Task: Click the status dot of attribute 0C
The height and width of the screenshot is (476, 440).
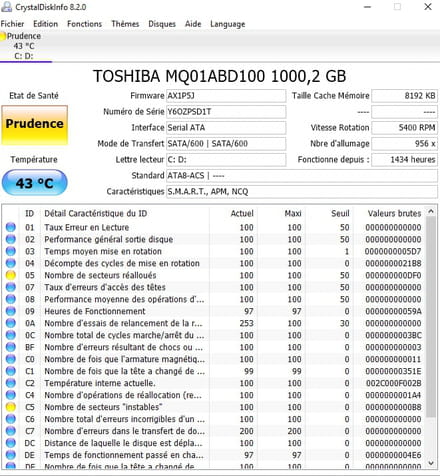Action: [x=11, y=335]
